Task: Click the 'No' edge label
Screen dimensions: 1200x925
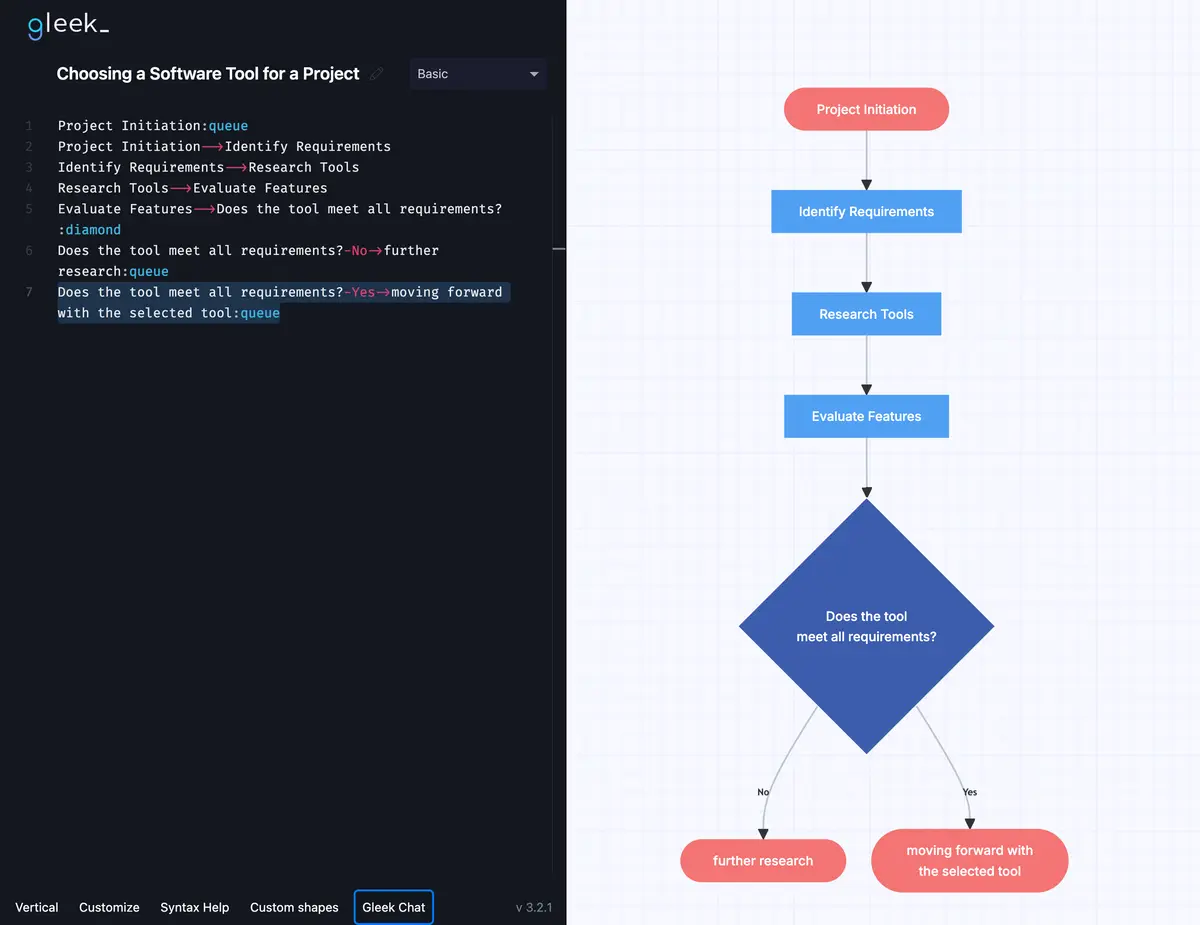Action: click(763, 792)
